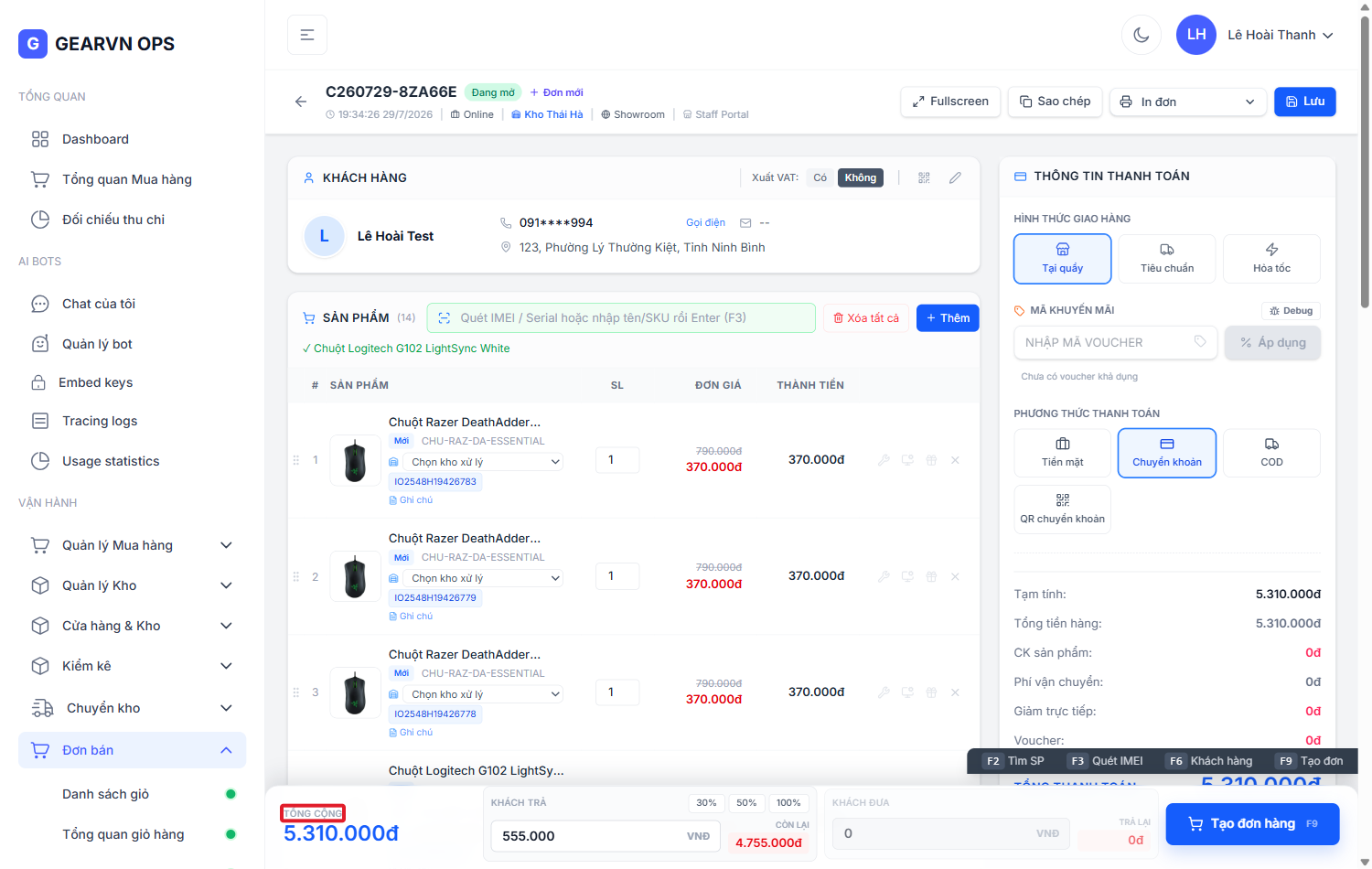
Task: Open Chọn kho xử lý dropdown for item 1
Action: click(485, 462)
